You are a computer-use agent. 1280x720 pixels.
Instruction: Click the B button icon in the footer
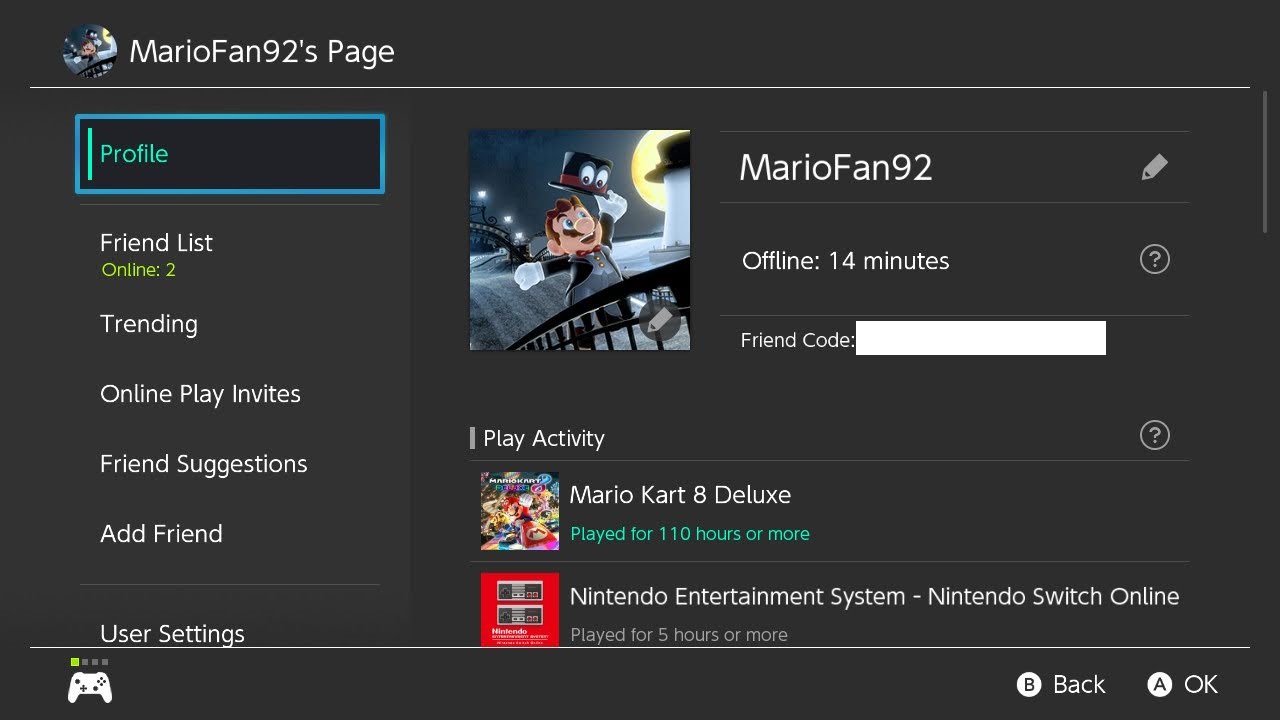(x=1029, y=685)
